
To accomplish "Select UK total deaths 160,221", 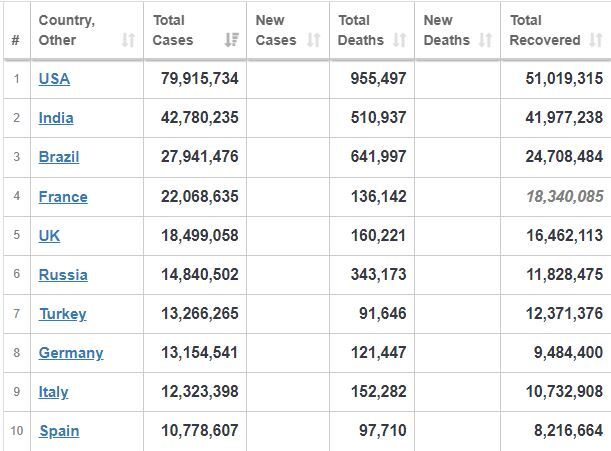I will click(x=378, y=235).
